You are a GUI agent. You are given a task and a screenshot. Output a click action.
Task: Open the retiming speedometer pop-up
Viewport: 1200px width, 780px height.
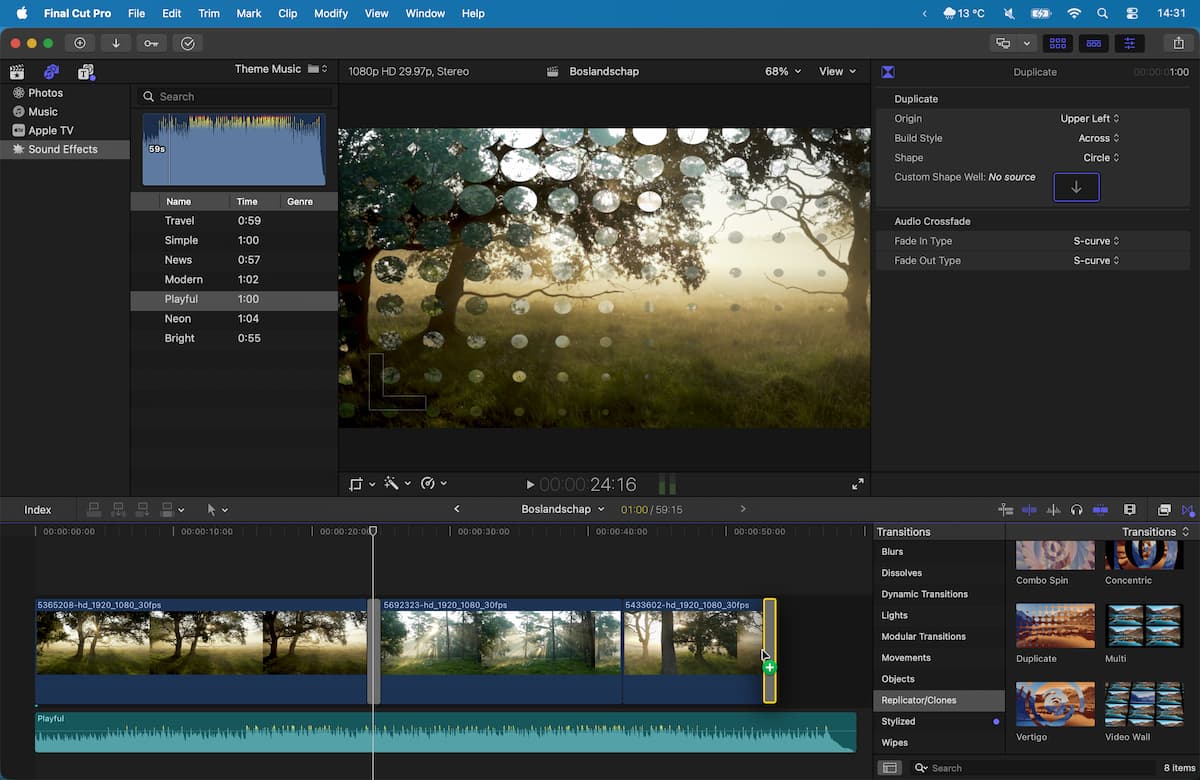click(433, 484)
